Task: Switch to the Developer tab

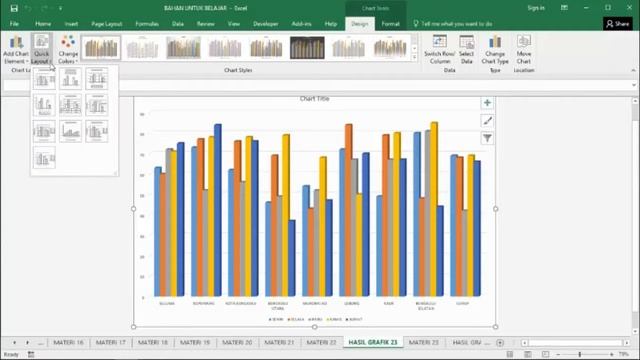Action: pyautogui.click(x=265, y=24)
